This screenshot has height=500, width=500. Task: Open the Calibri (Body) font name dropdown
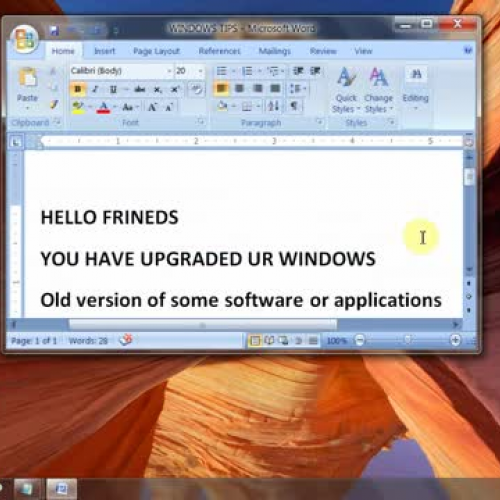tap(169, 71)
